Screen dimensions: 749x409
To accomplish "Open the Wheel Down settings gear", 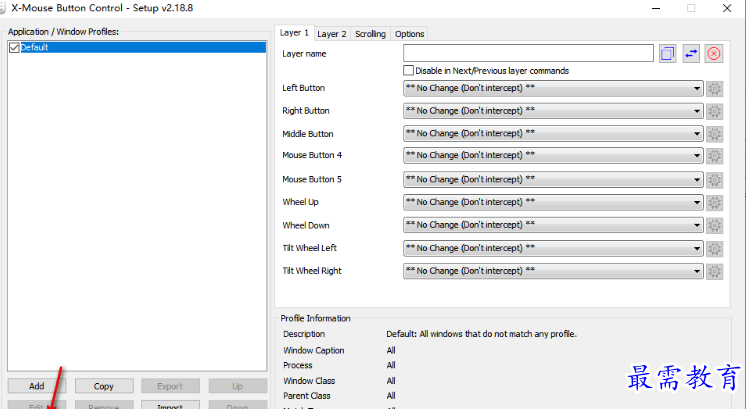I will [714, 225].
